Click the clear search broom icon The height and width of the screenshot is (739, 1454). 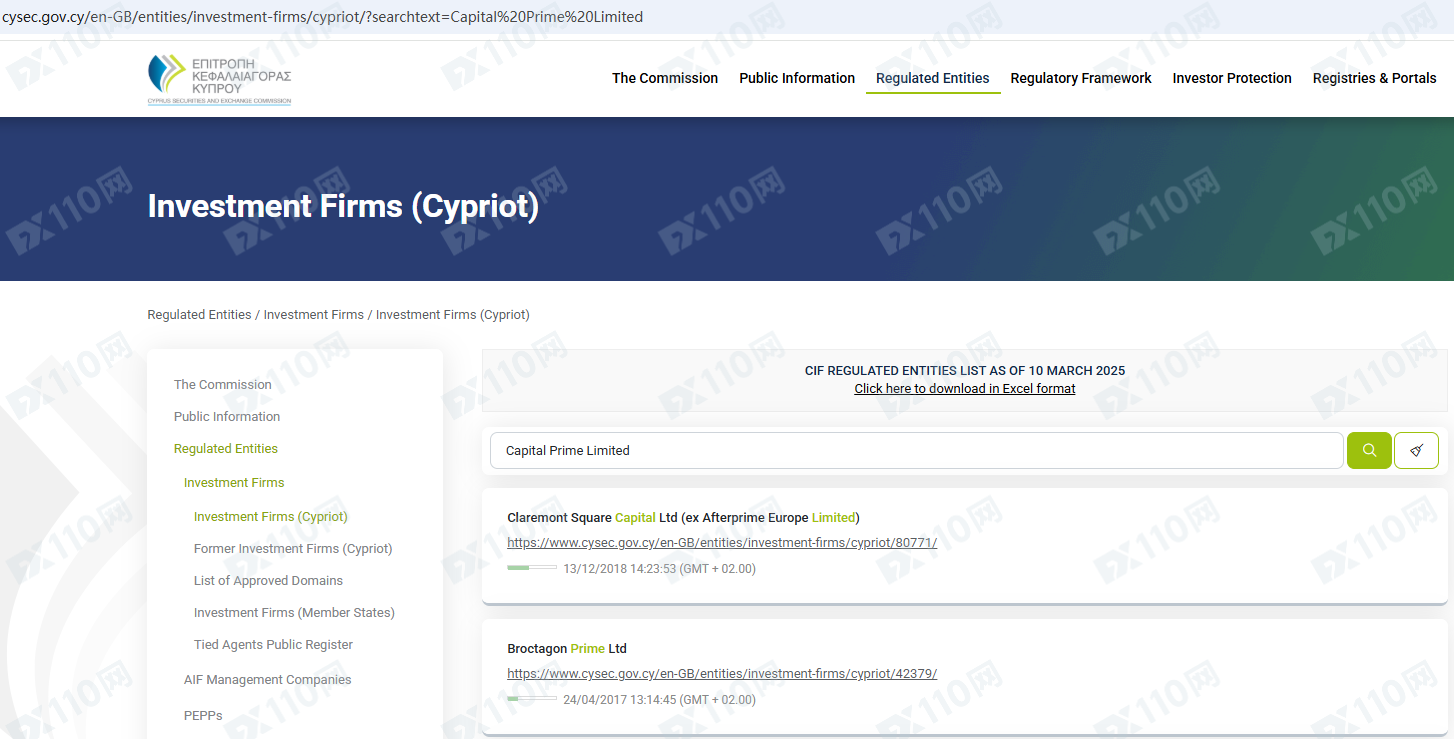[x=1416, y=451]
